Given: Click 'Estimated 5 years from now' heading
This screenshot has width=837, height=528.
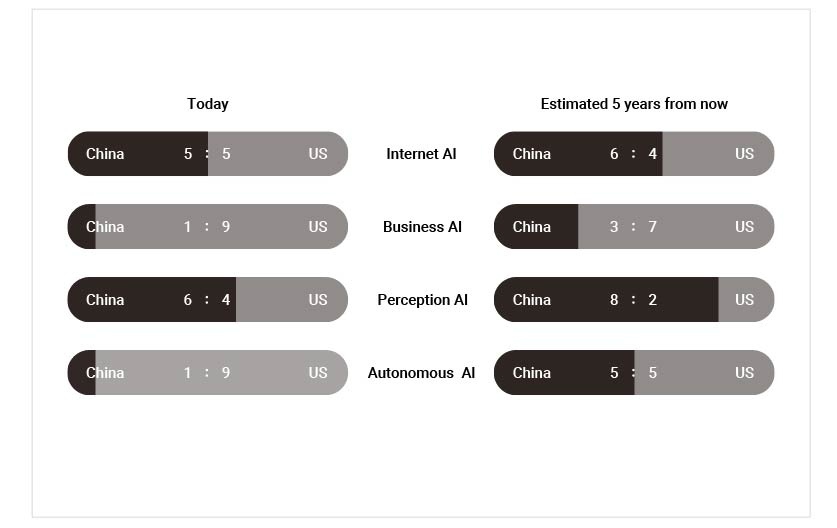Looking at the screenshot, I should [634, 104].
